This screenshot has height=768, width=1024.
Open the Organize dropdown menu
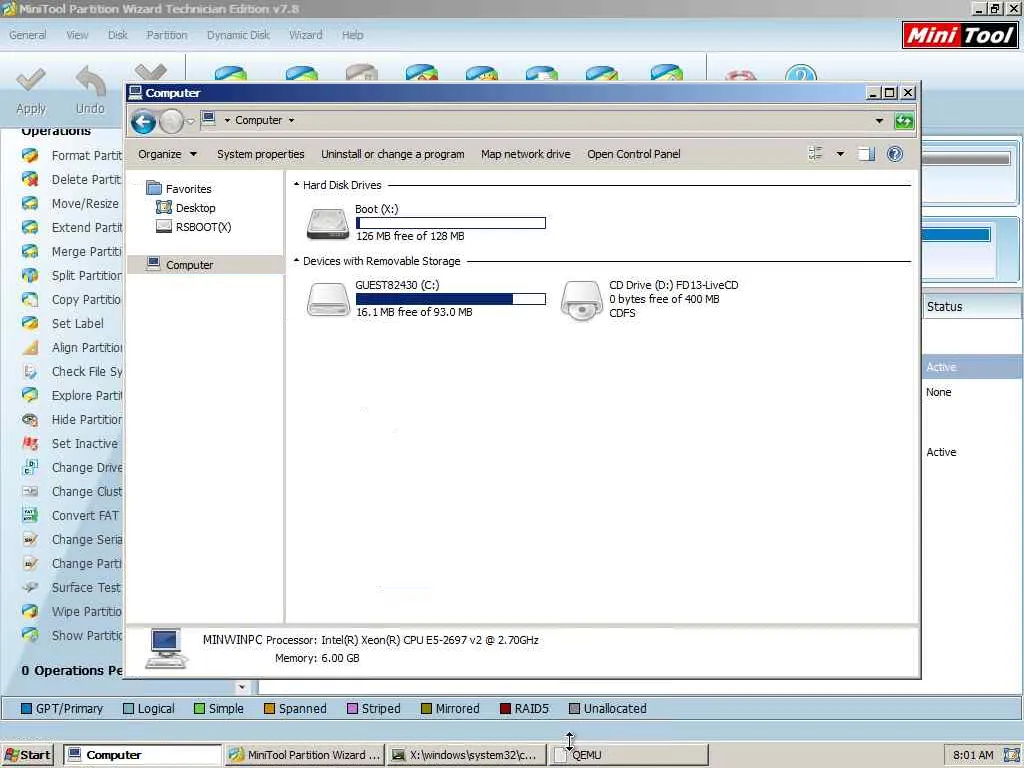(x=167, y=154)
